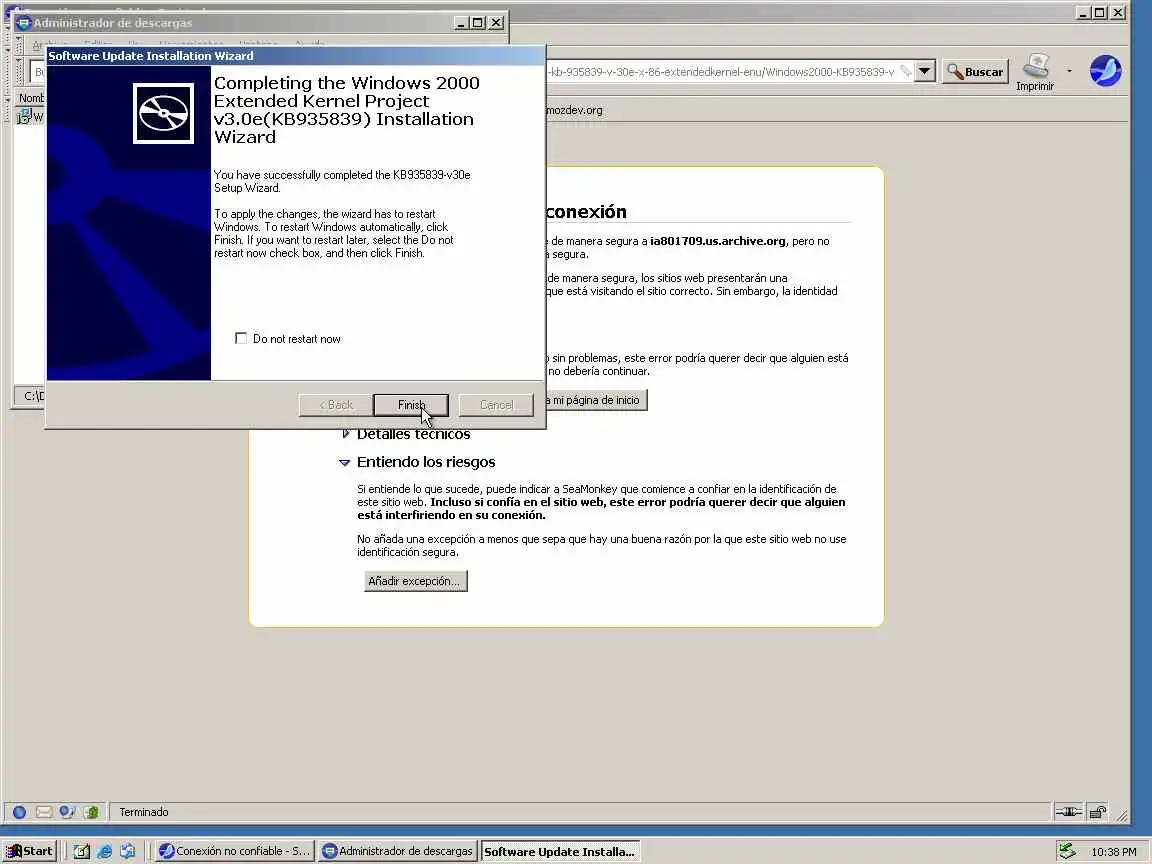The image size is (1152, 864).
Task: Open the Navigator icon in the status bar
Action: pyautogui.click(x=20, y=812)
